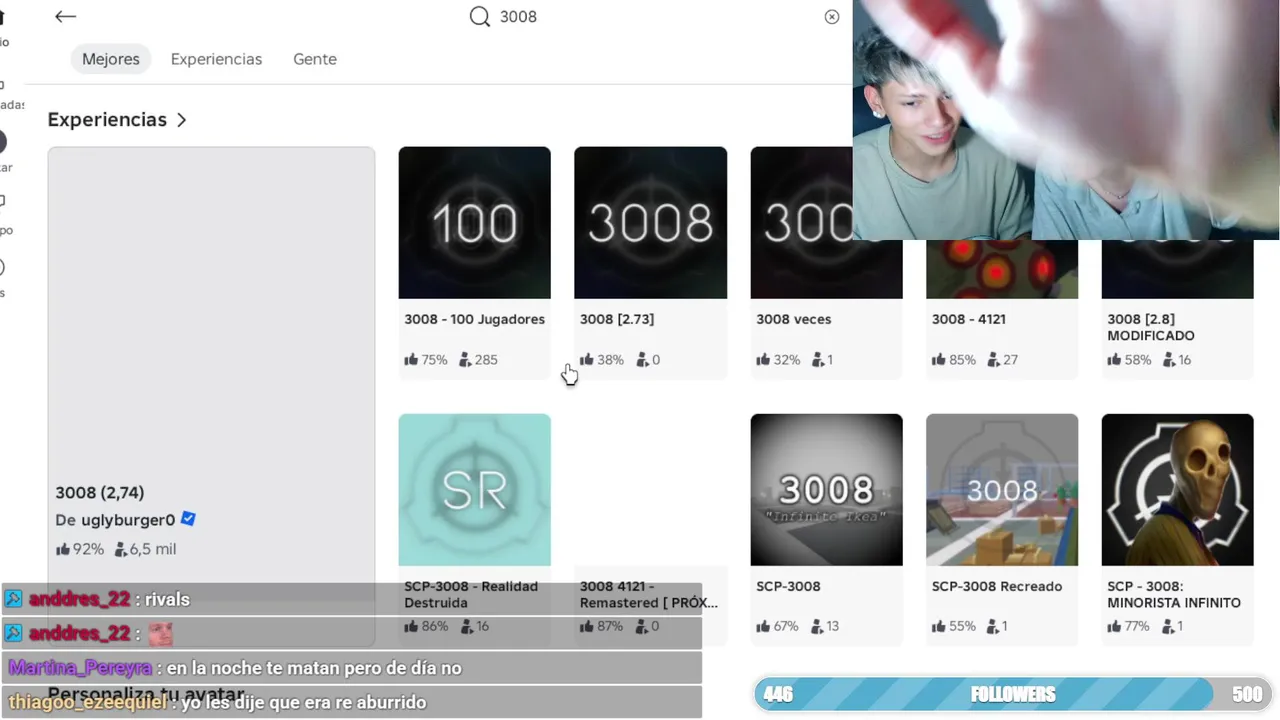Open the SCP-3008 Realidad Destruida thumbnail

coord(474,490)
